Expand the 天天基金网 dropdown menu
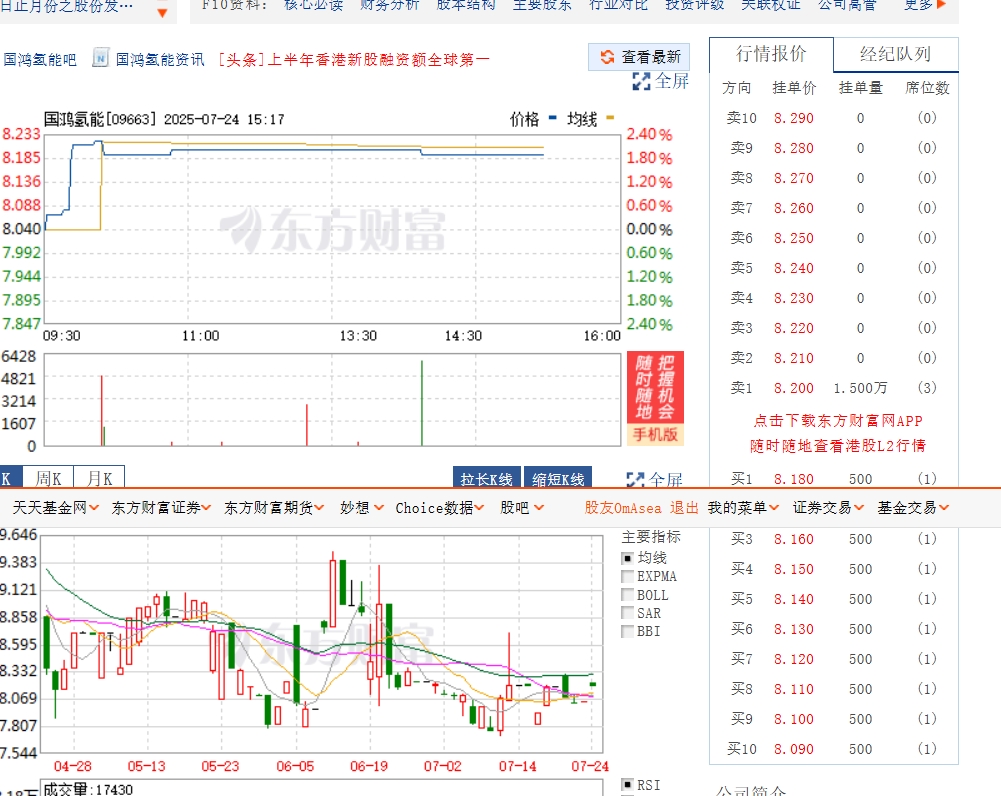The width and height of the screenshot is (1001, 796). tap(56, 507)
